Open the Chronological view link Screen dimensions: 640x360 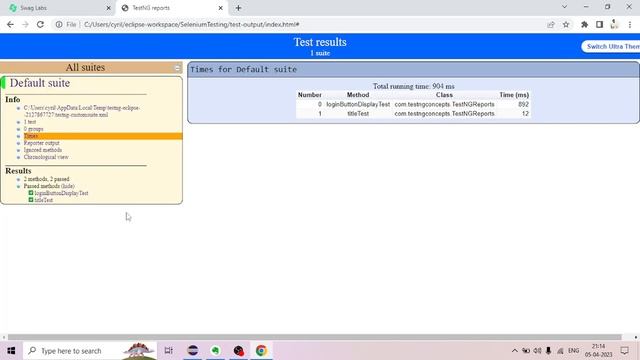pyautogui.click(x=46, y=157)
